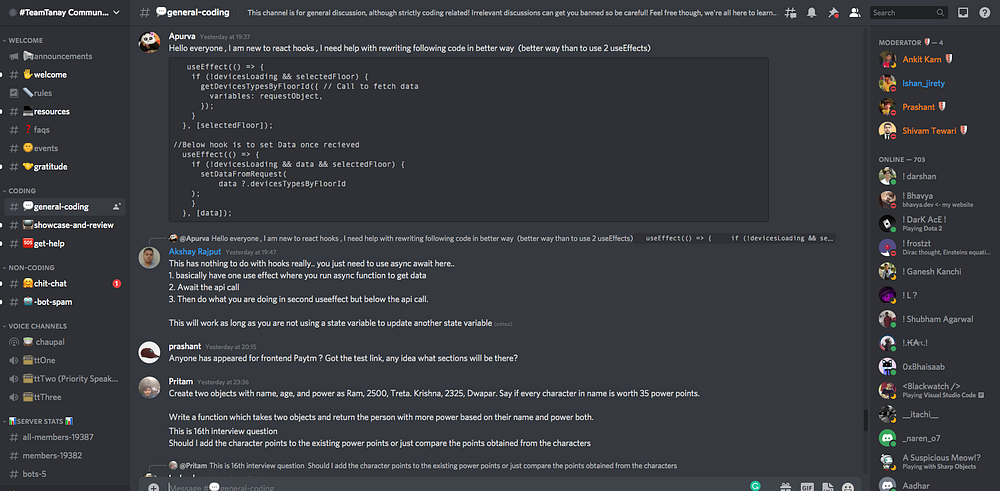Open the help question mark icon

[984, 12]
